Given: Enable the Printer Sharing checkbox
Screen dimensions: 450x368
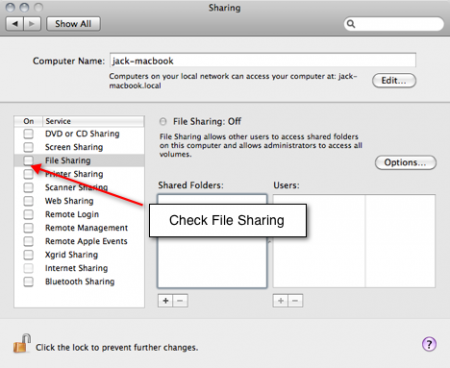Looking at the screenshot, I should [x=29, y=174].
